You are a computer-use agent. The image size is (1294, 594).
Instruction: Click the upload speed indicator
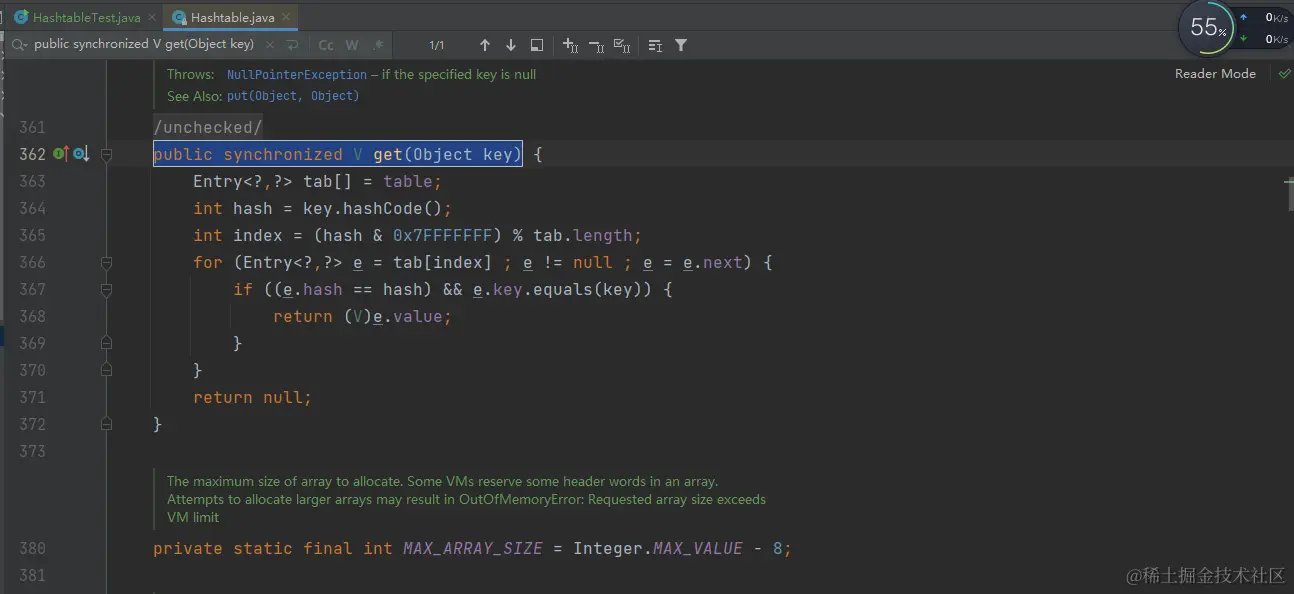coord(1265,17)
